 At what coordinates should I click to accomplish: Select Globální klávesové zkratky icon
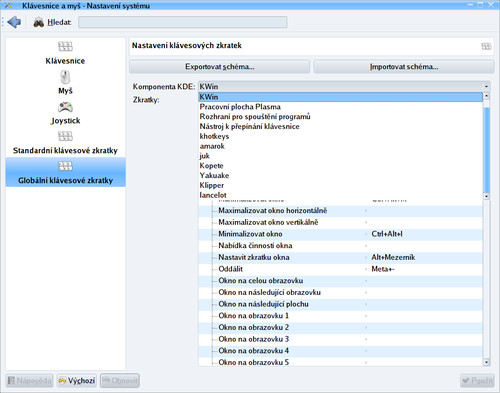click(65, 166)
